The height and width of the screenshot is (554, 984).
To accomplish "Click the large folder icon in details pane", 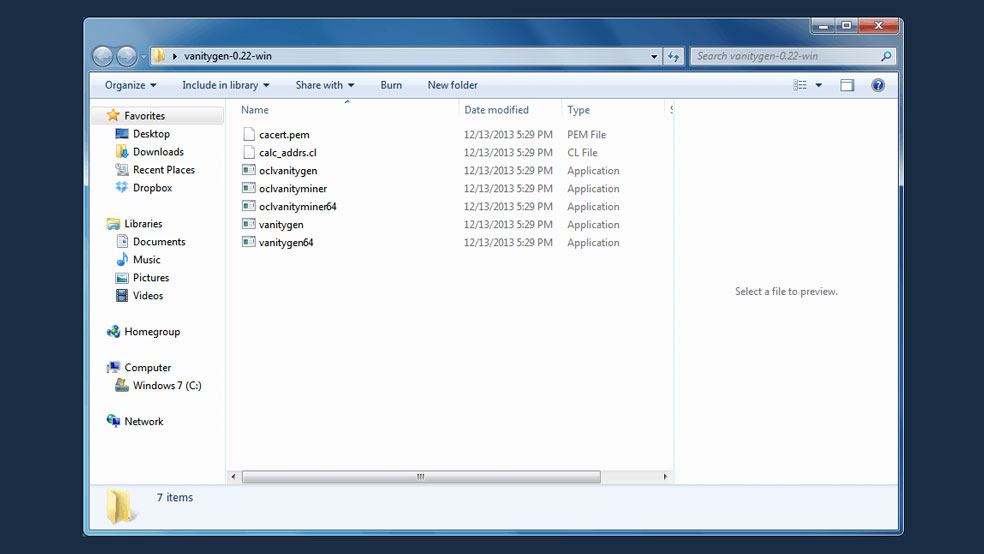I will coord(120,506).
